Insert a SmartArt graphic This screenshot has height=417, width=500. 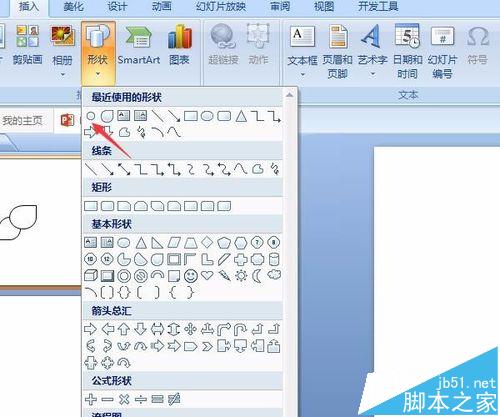tap(139, 45)
